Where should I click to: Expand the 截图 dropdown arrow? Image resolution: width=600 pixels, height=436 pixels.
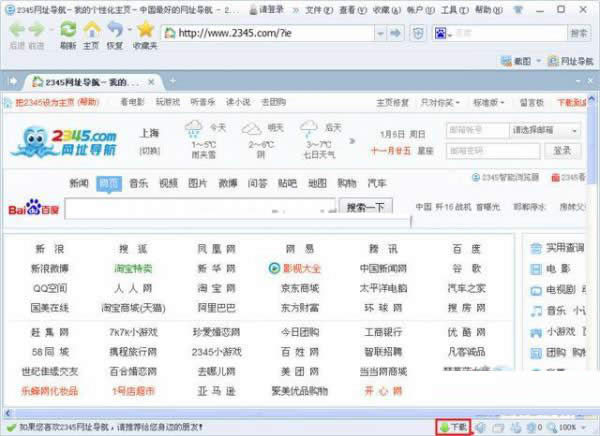(538, 61)
